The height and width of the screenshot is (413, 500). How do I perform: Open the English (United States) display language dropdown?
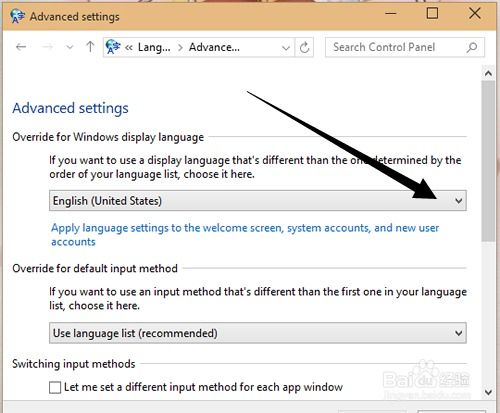[x=258, y=201]
